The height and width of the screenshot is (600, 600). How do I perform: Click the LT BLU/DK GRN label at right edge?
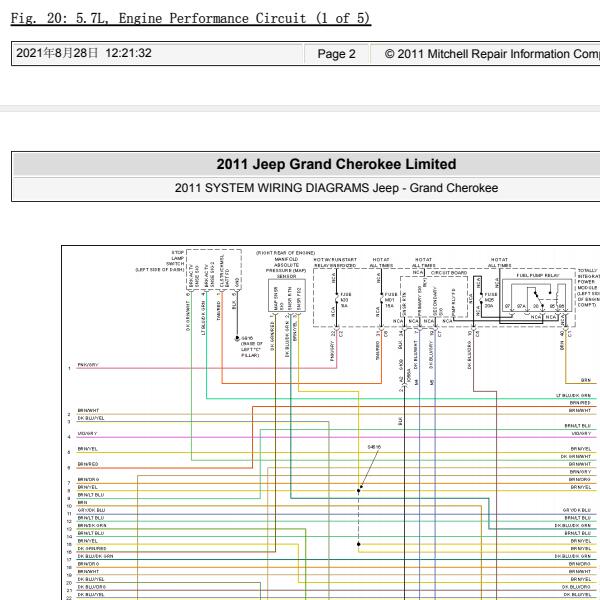pos(573,395)
